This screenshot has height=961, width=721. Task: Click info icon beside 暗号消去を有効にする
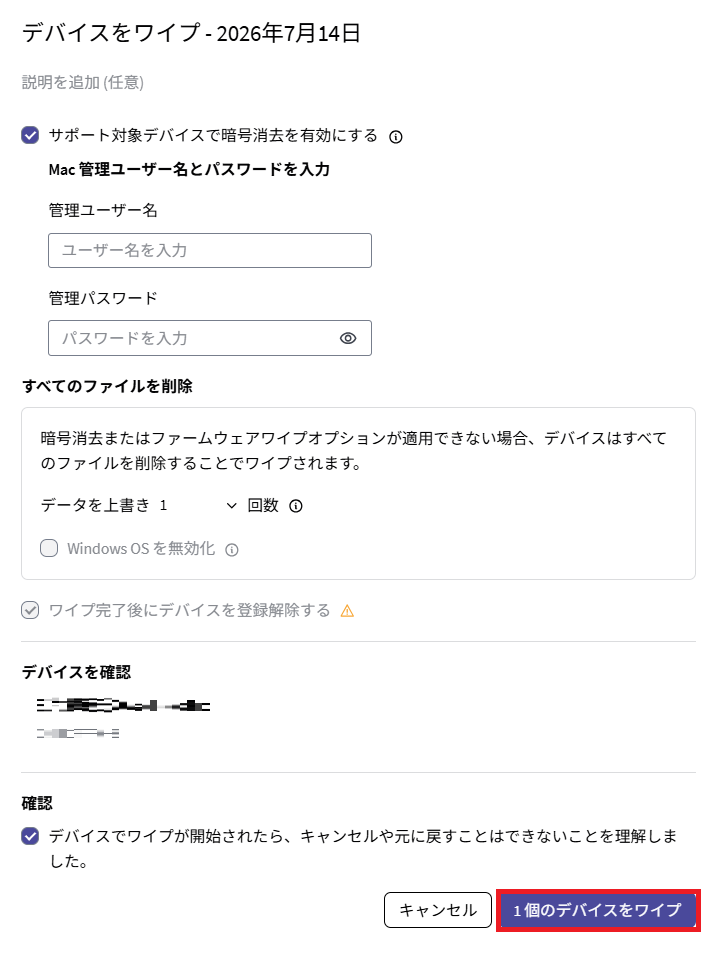click(396, 137)
